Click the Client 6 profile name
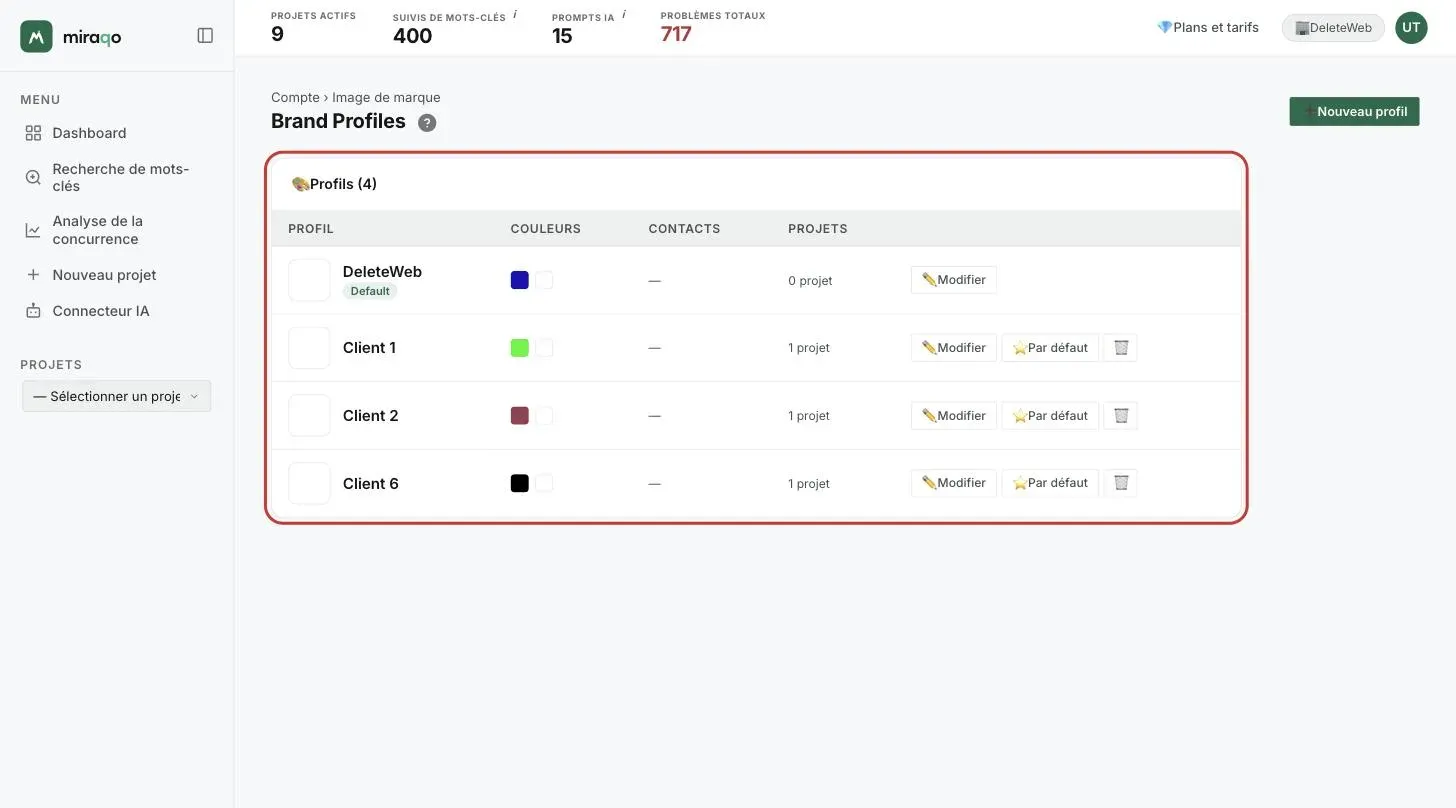The width and height of the screenshot is (1456, 808). 371,484
